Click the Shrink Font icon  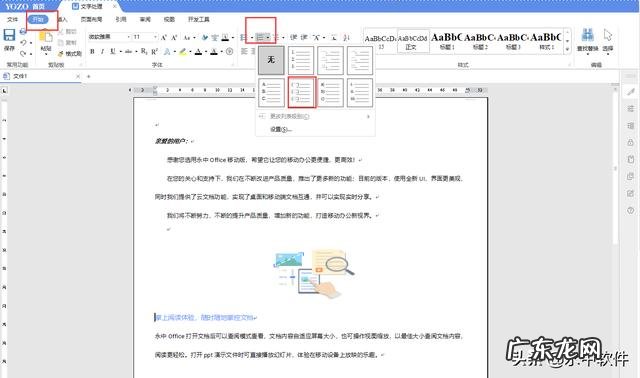pos(174,38)
